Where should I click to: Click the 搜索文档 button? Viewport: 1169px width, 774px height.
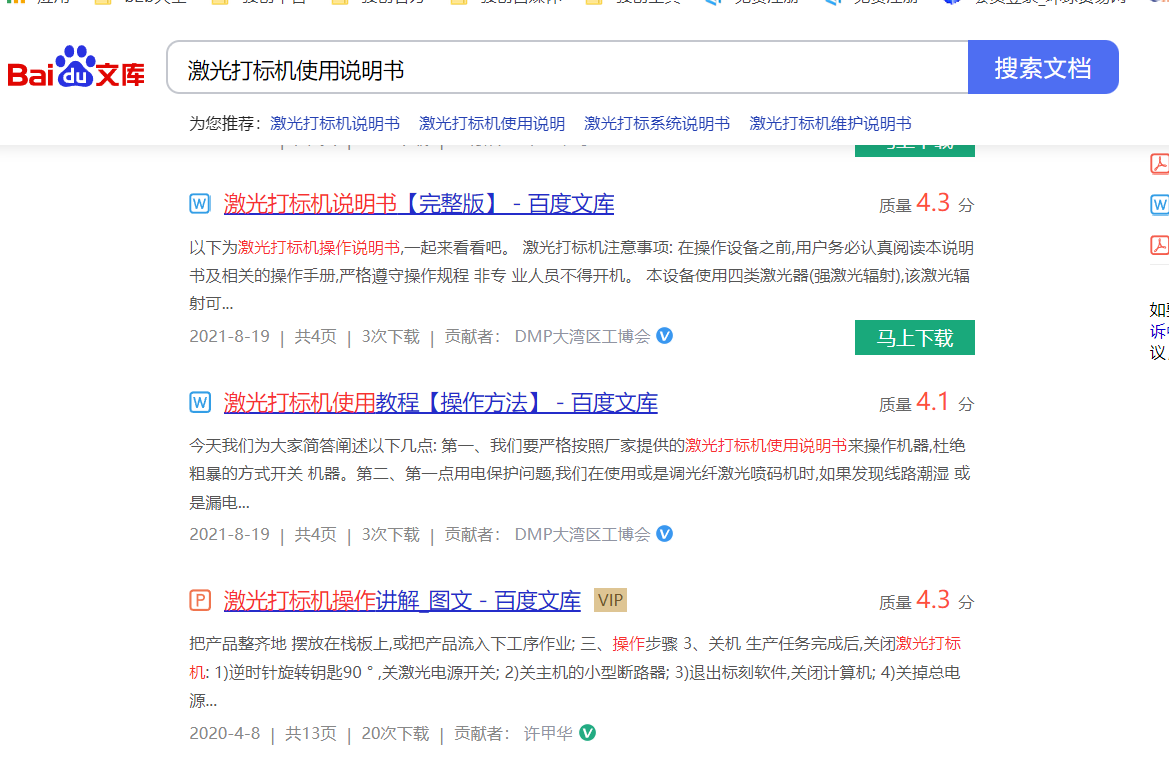(1043, 67)
